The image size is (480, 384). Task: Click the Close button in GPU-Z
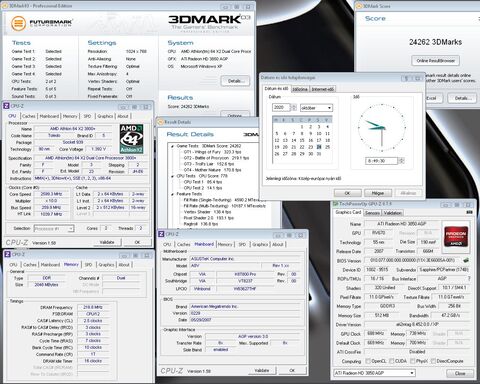[x=460, y=373]
